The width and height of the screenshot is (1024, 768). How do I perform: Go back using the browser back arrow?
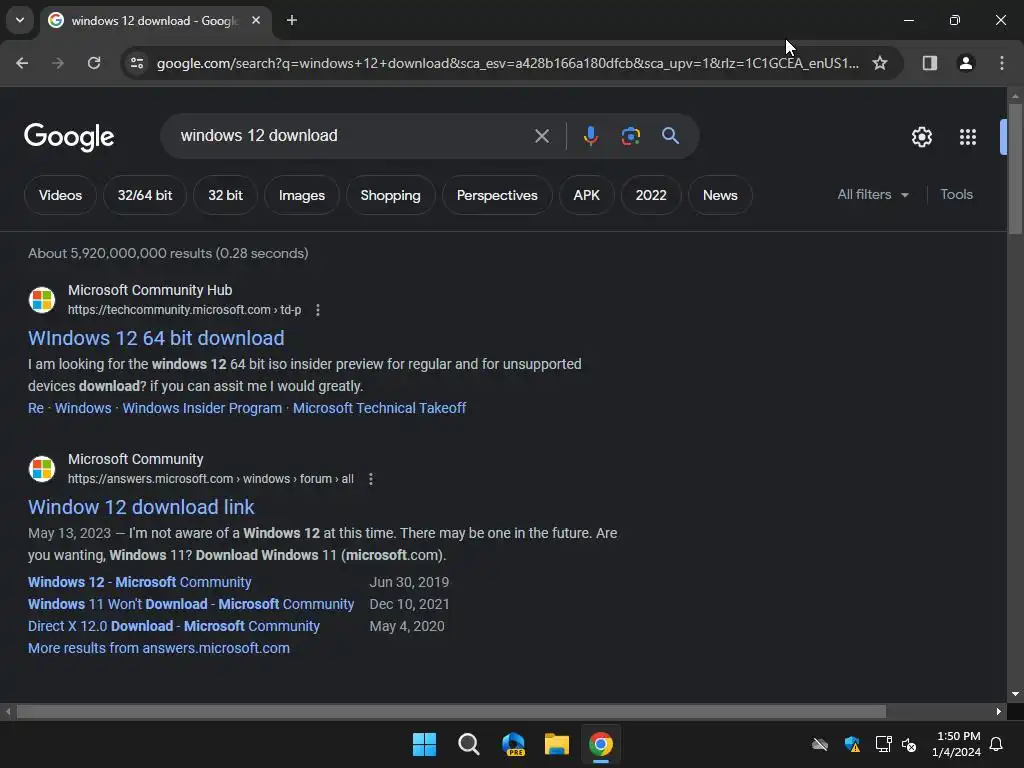22,63
